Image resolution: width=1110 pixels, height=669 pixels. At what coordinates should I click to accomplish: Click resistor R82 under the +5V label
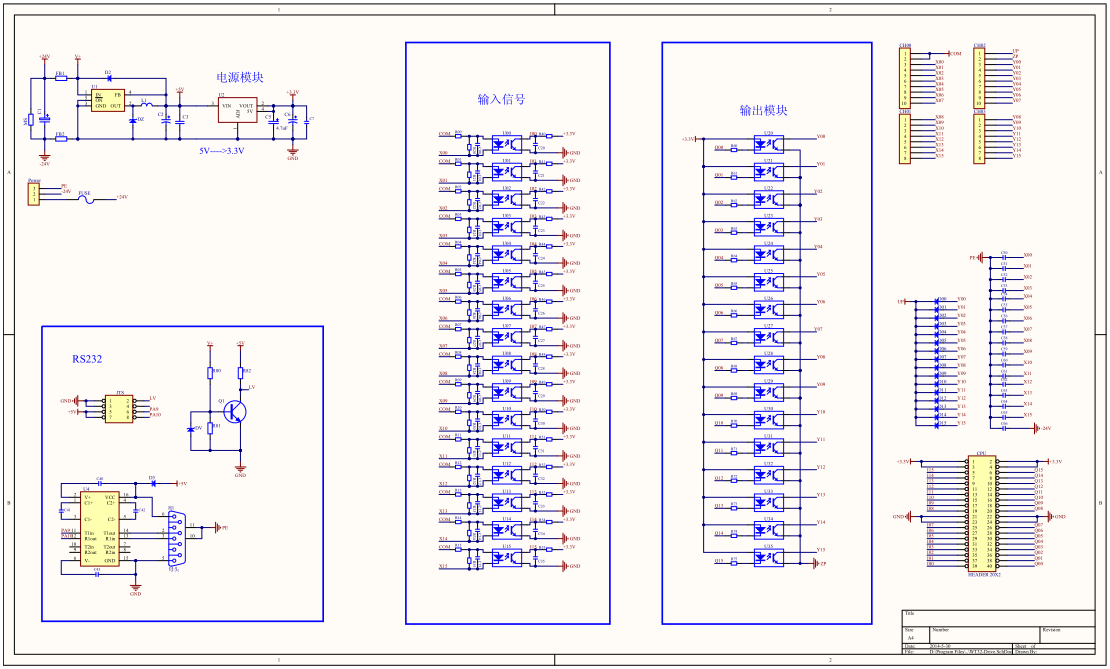(x=241, y=373)
